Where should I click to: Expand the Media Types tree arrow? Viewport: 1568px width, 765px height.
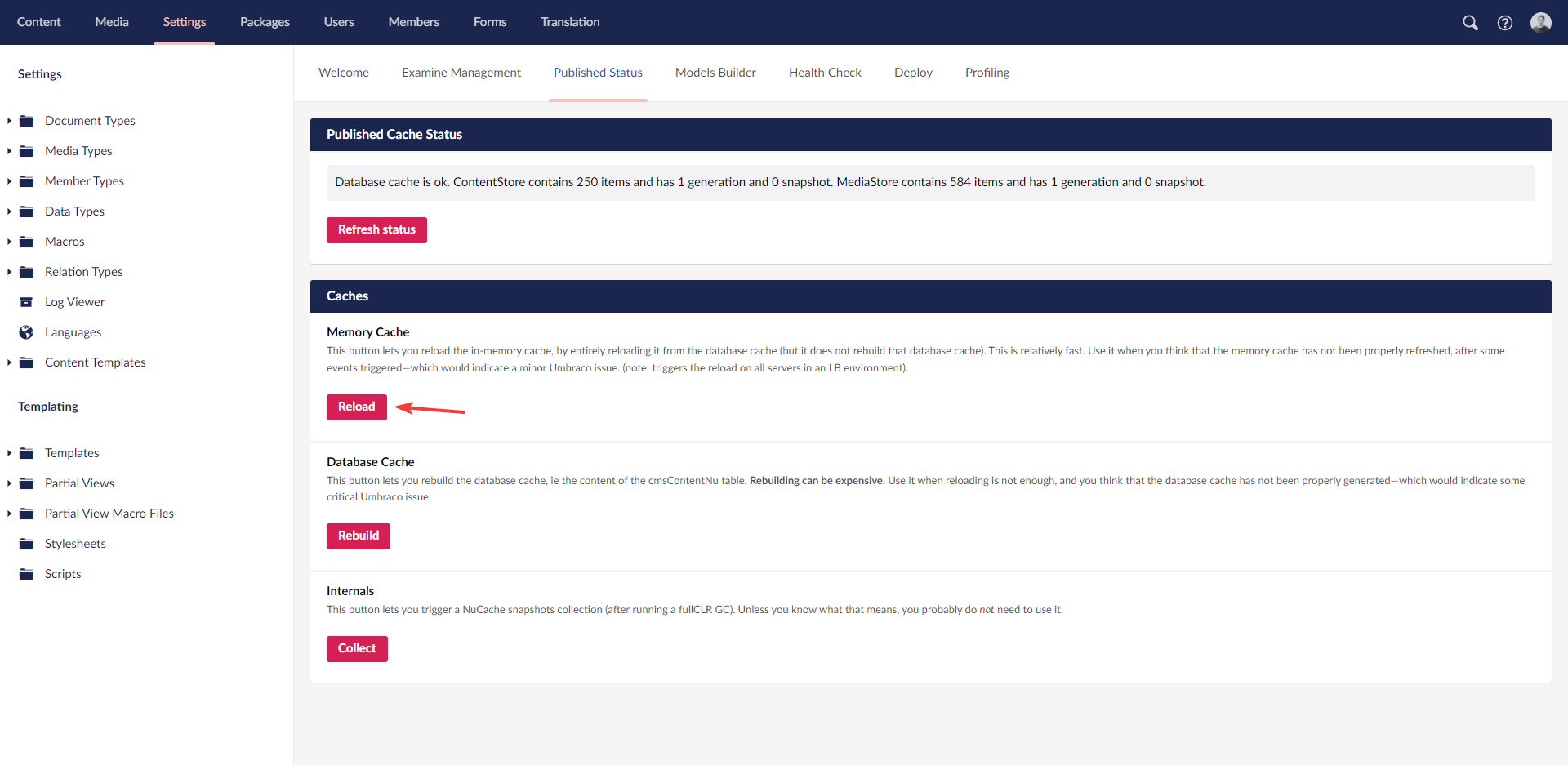pos(9,151)
